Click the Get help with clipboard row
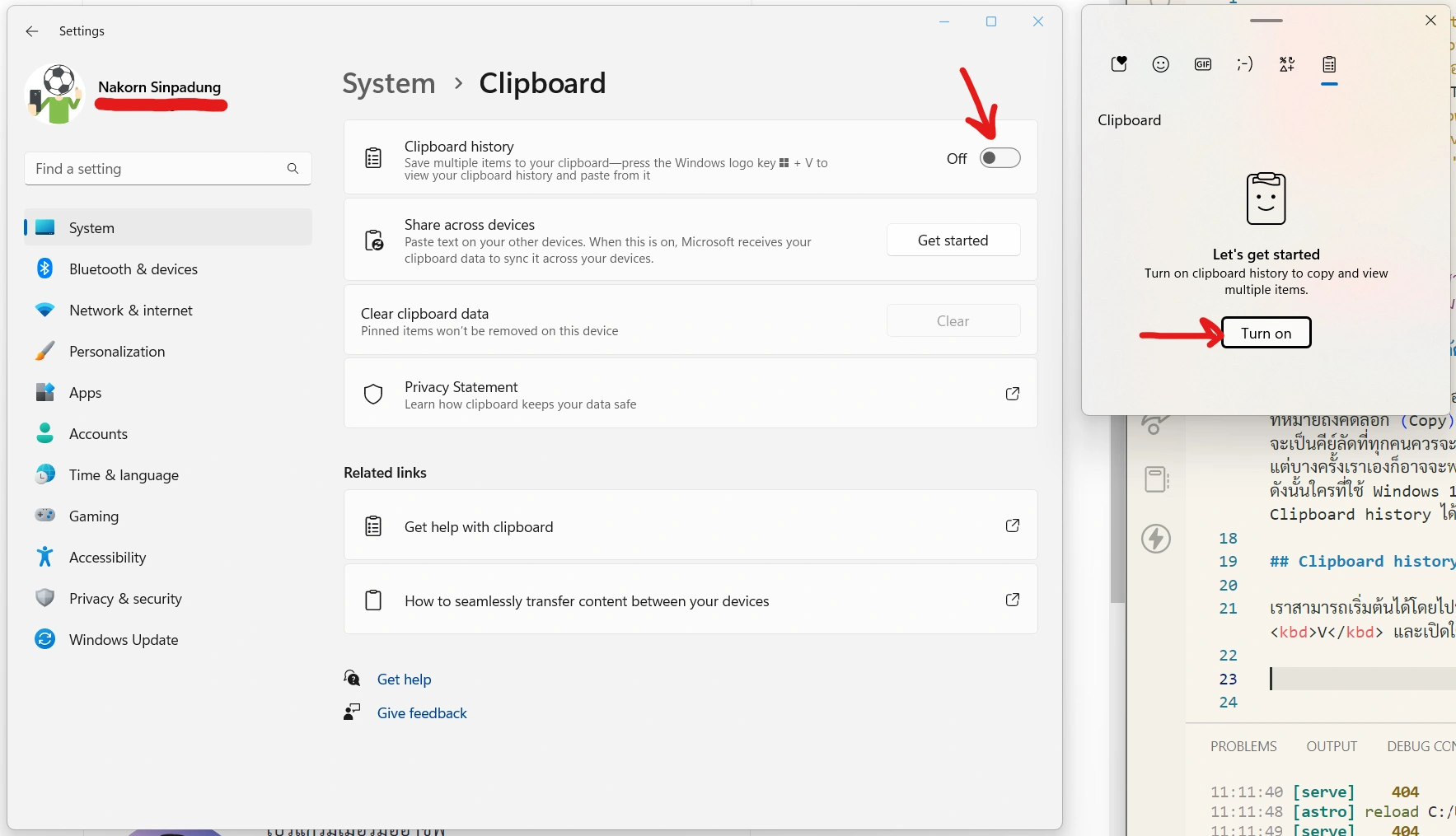This screenshot has height=836, width=1456. click(691, 525)
